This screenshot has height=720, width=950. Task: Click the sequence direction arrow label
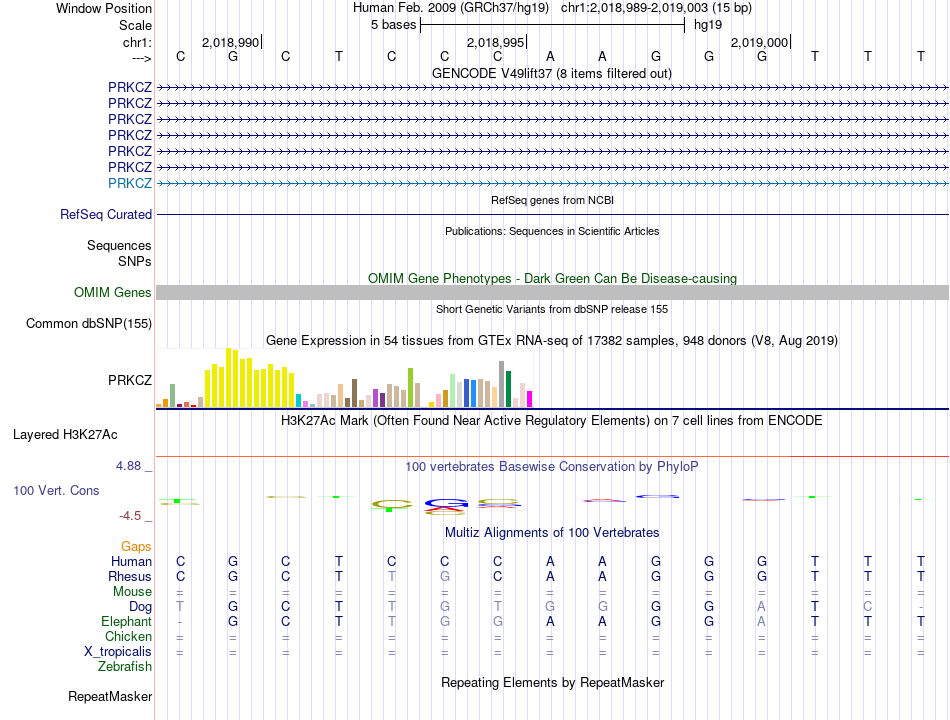141,58
